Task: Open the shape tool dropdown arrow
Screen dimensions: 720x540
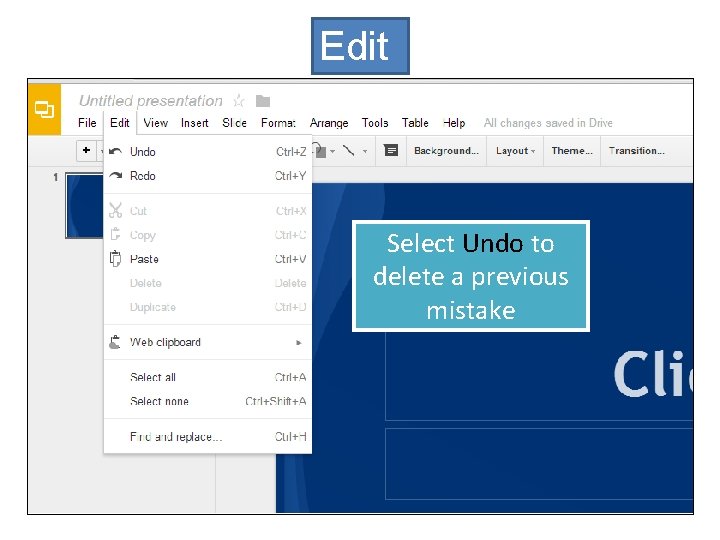Action: point(332,151)
